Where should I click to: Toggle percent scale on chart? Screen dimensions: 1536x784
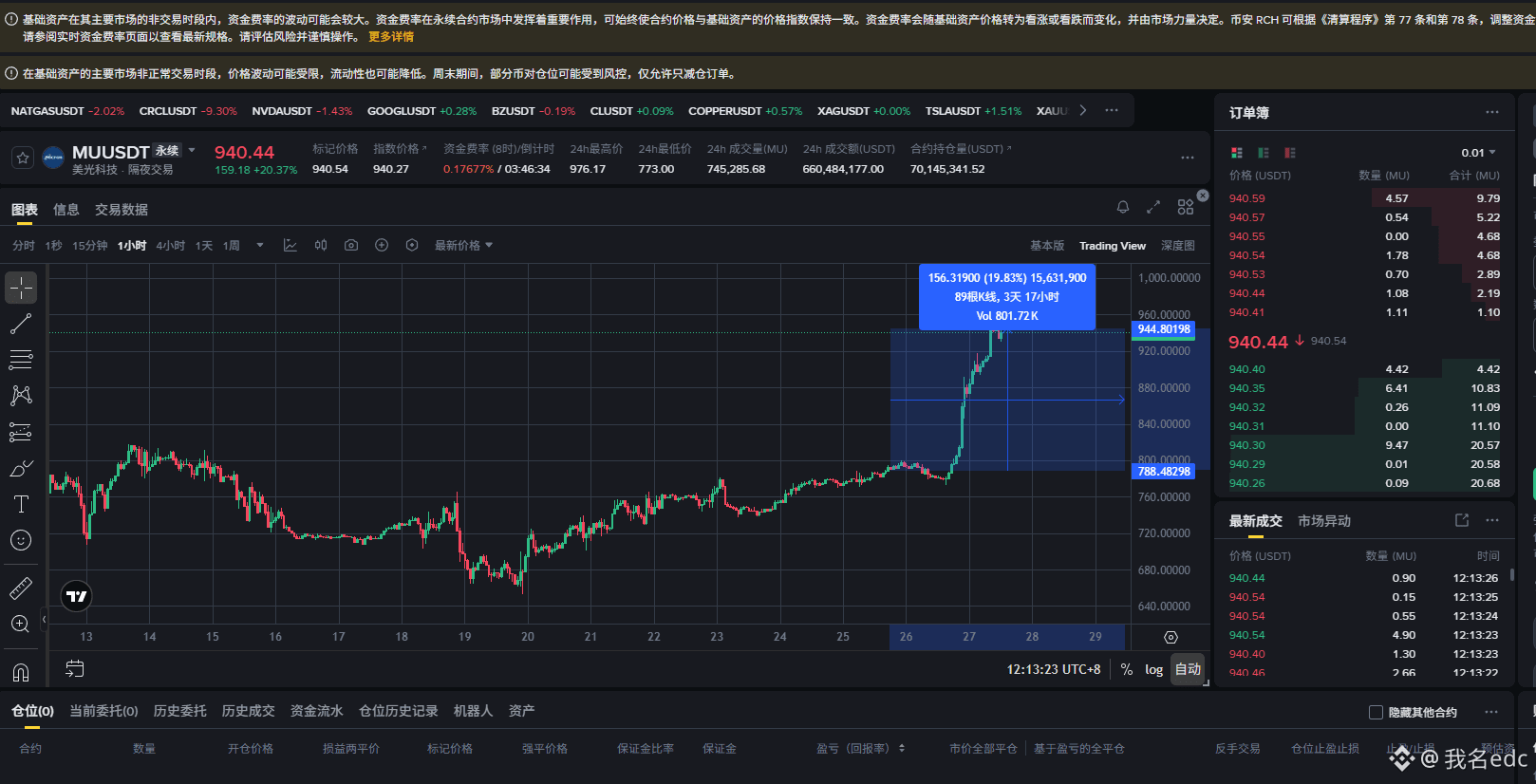point(1126,669)
